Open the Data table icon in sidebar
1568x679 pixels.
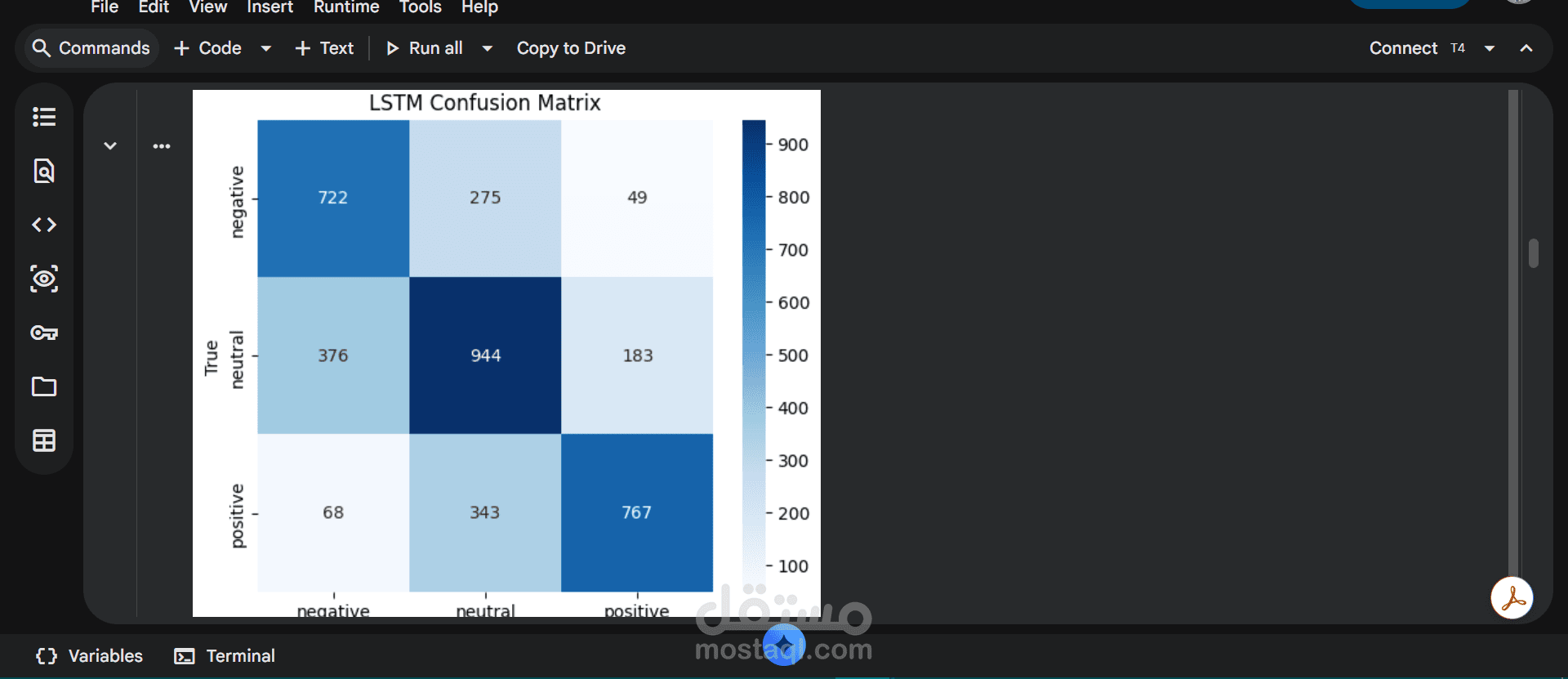[44, 440]
